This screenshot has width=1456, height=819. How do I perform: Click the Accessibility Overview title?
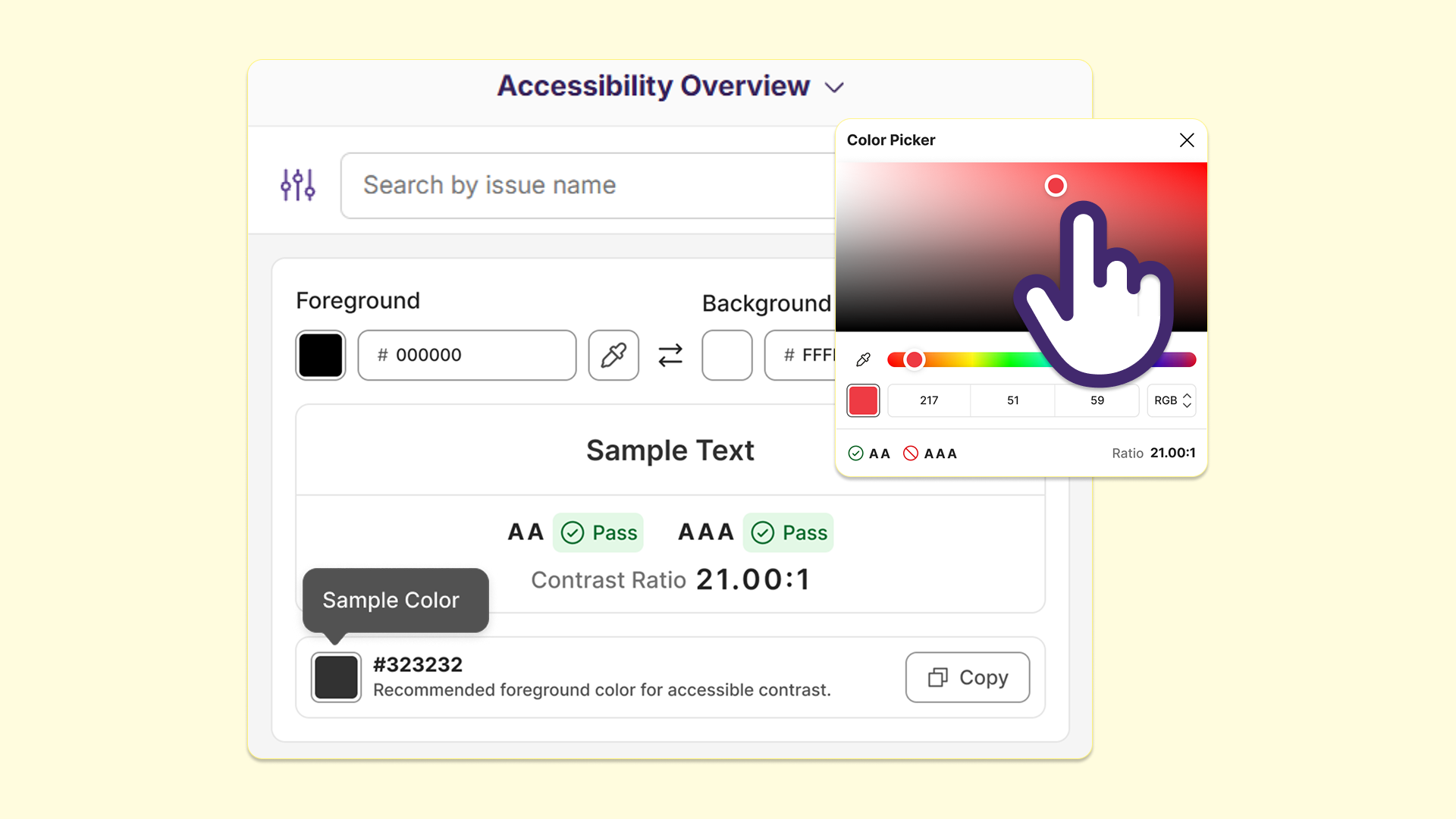(654, 86)
